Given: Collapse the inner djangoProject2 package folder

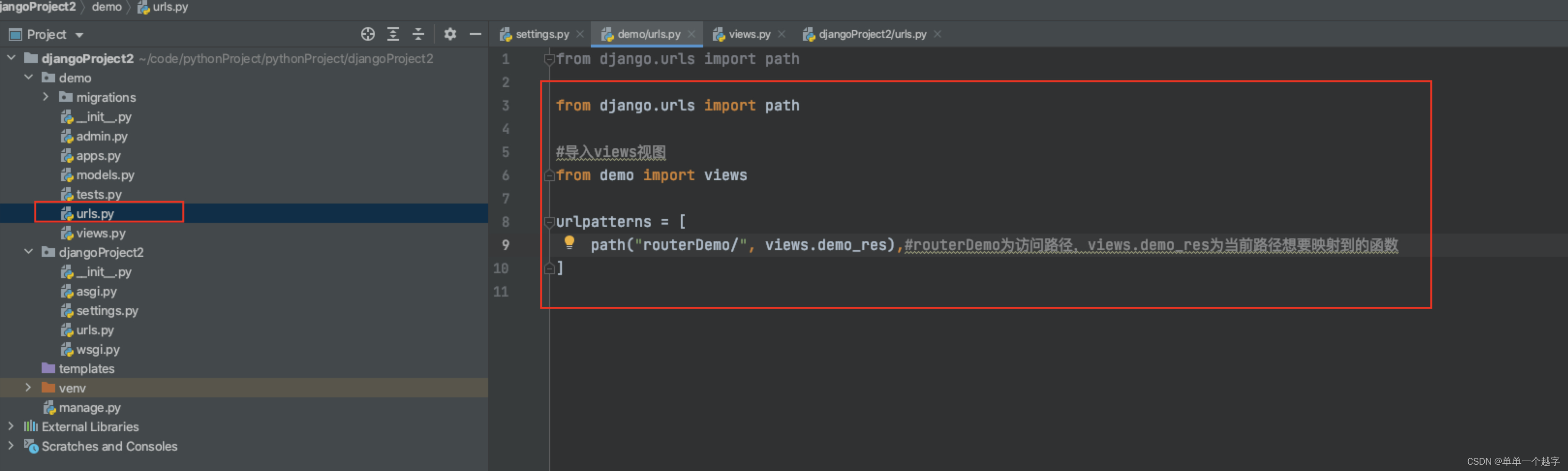Looking at the screenshot, I should pos(29,251).
